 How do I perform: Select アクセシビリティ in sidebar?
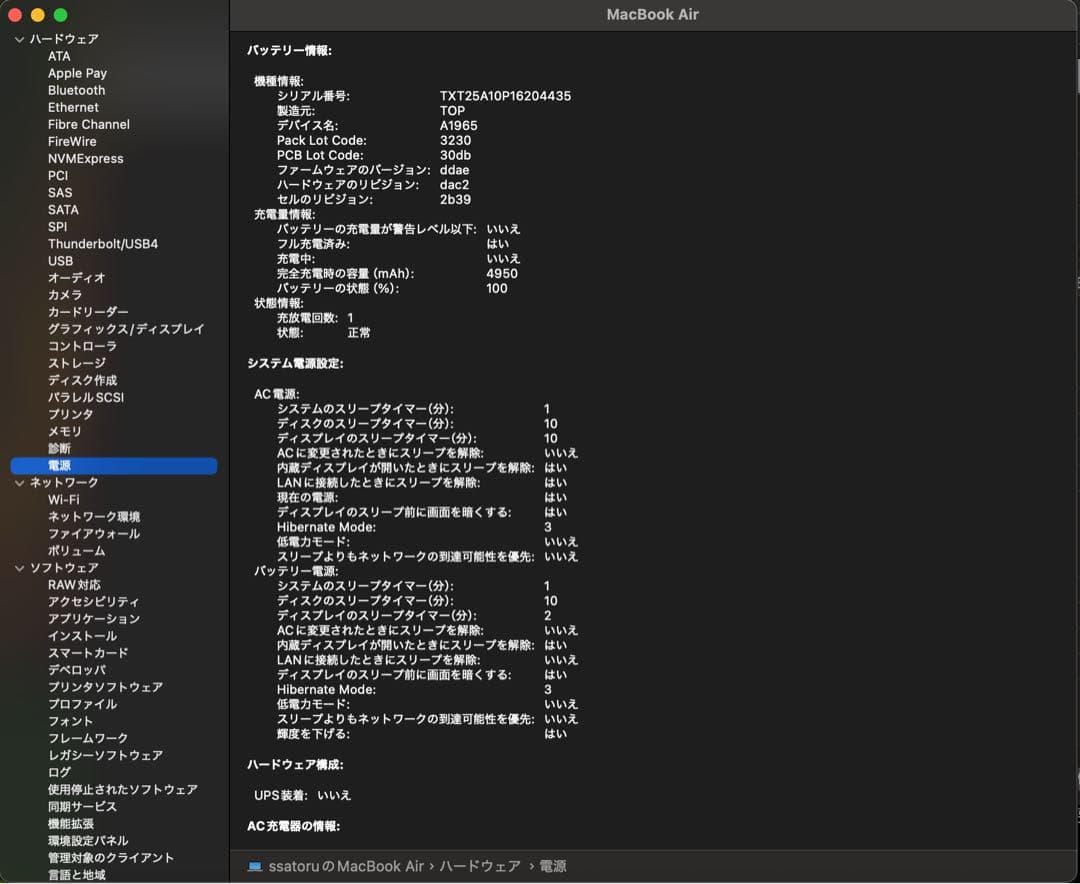click(93, 602)
